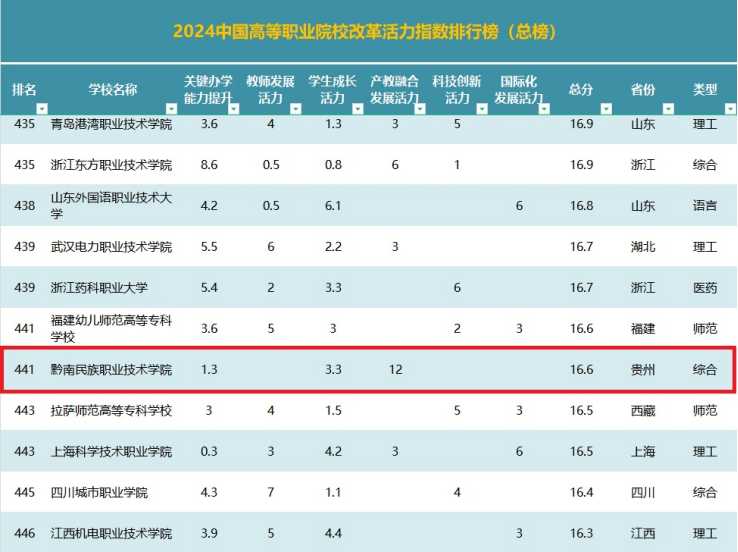Open the 国际化发展活力 filter dropdown
This screenshot has width=738, height=552.
click(544, 108)
